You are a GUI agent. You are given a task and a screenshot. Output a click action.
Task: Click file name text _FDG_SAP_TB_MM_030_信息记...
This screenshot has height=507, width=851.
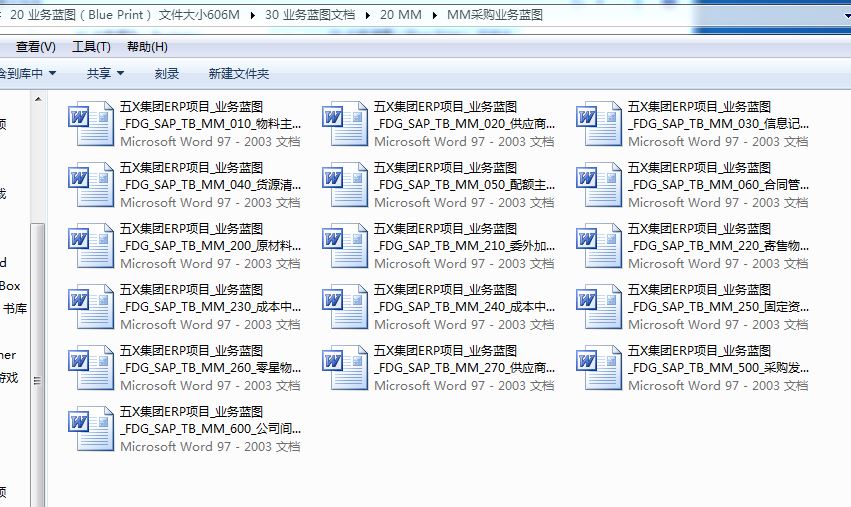(x=719, y=124)
